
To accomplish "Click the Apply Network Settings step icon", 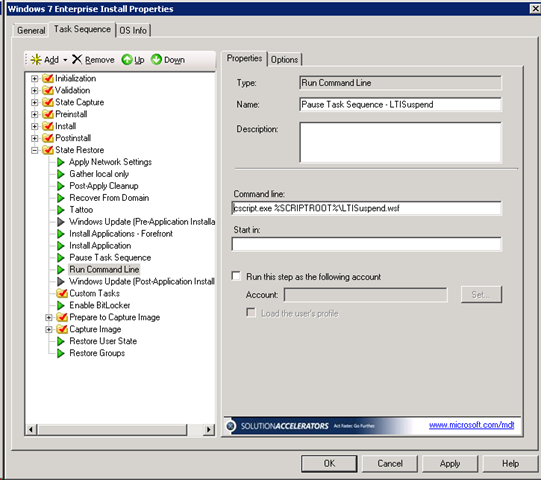I will click(61, 162).
